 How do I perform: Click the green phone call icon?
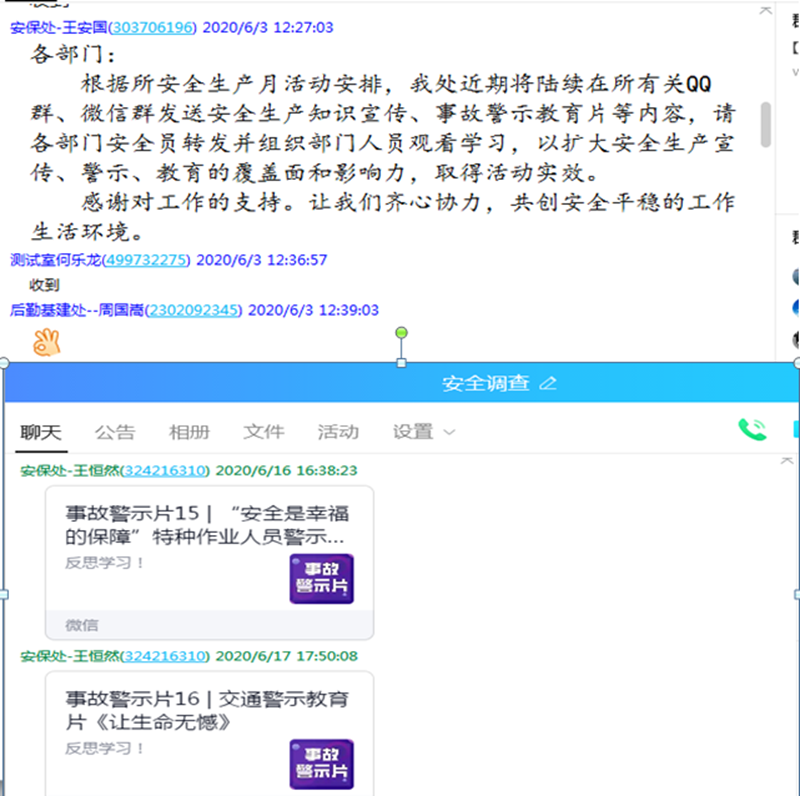pyautogui.click(x=751, y=430)
